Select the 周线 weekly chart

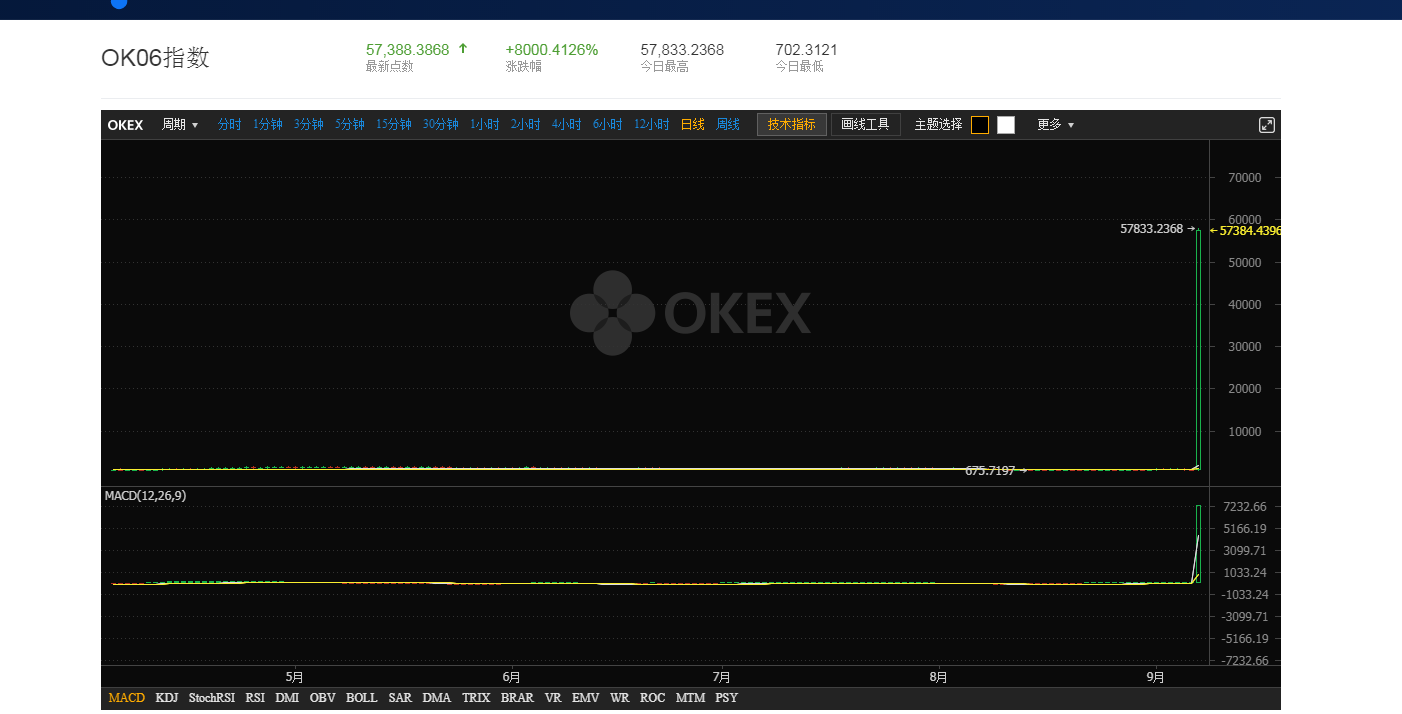[728, 125]
